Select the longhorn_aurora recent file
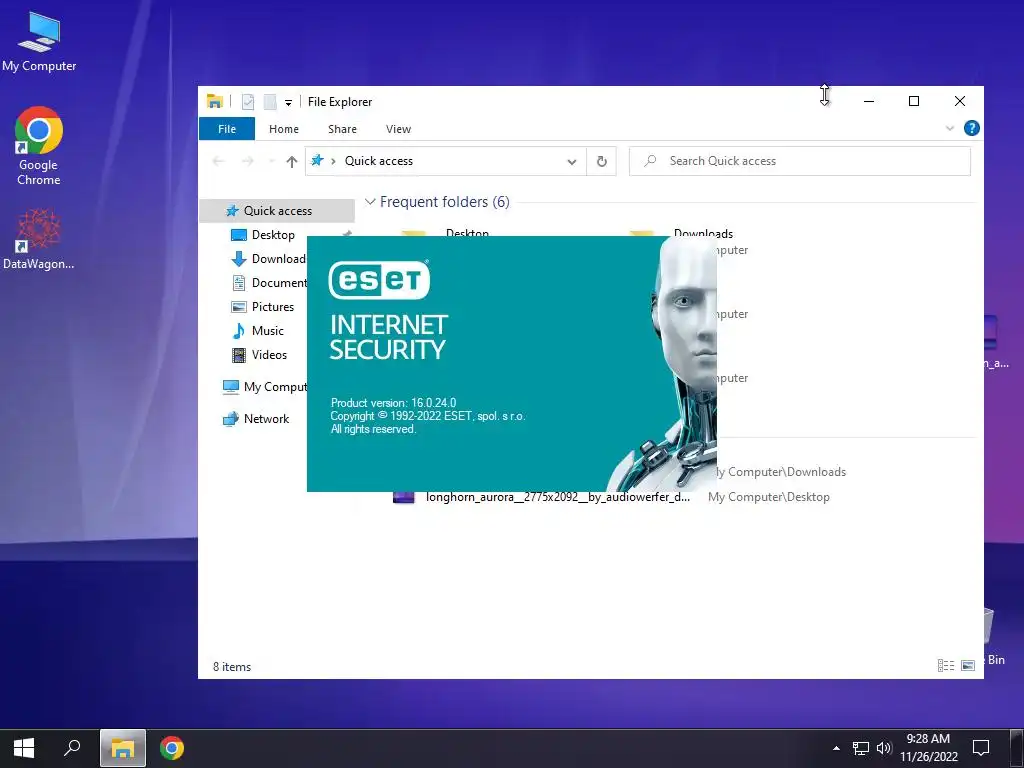Image resolution: width=1024 pixels, height=768 pixels. [x=542, y=497]
